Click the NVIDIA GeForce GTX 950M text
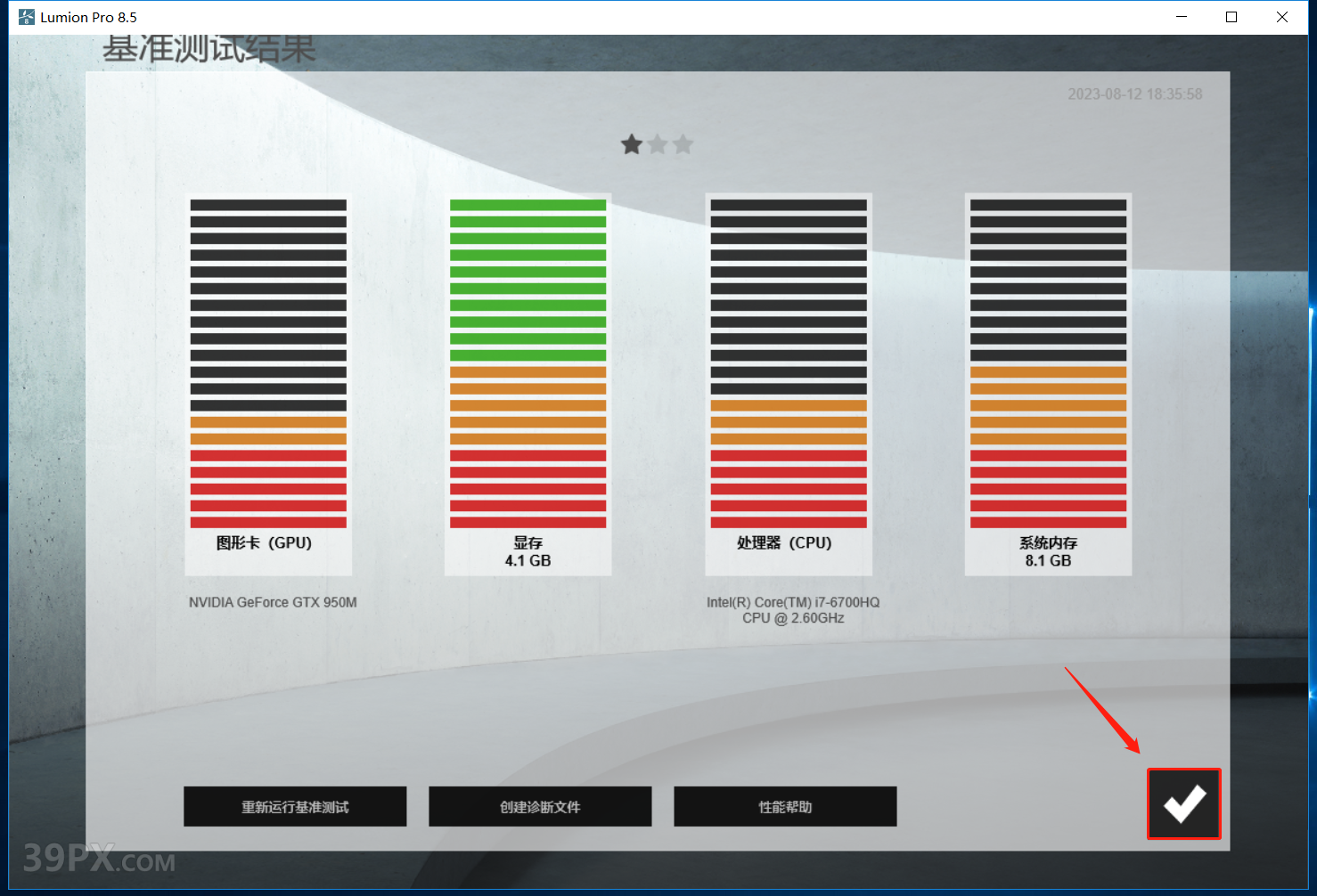This screenshot has width=1317, height=896. pos(273,603)
